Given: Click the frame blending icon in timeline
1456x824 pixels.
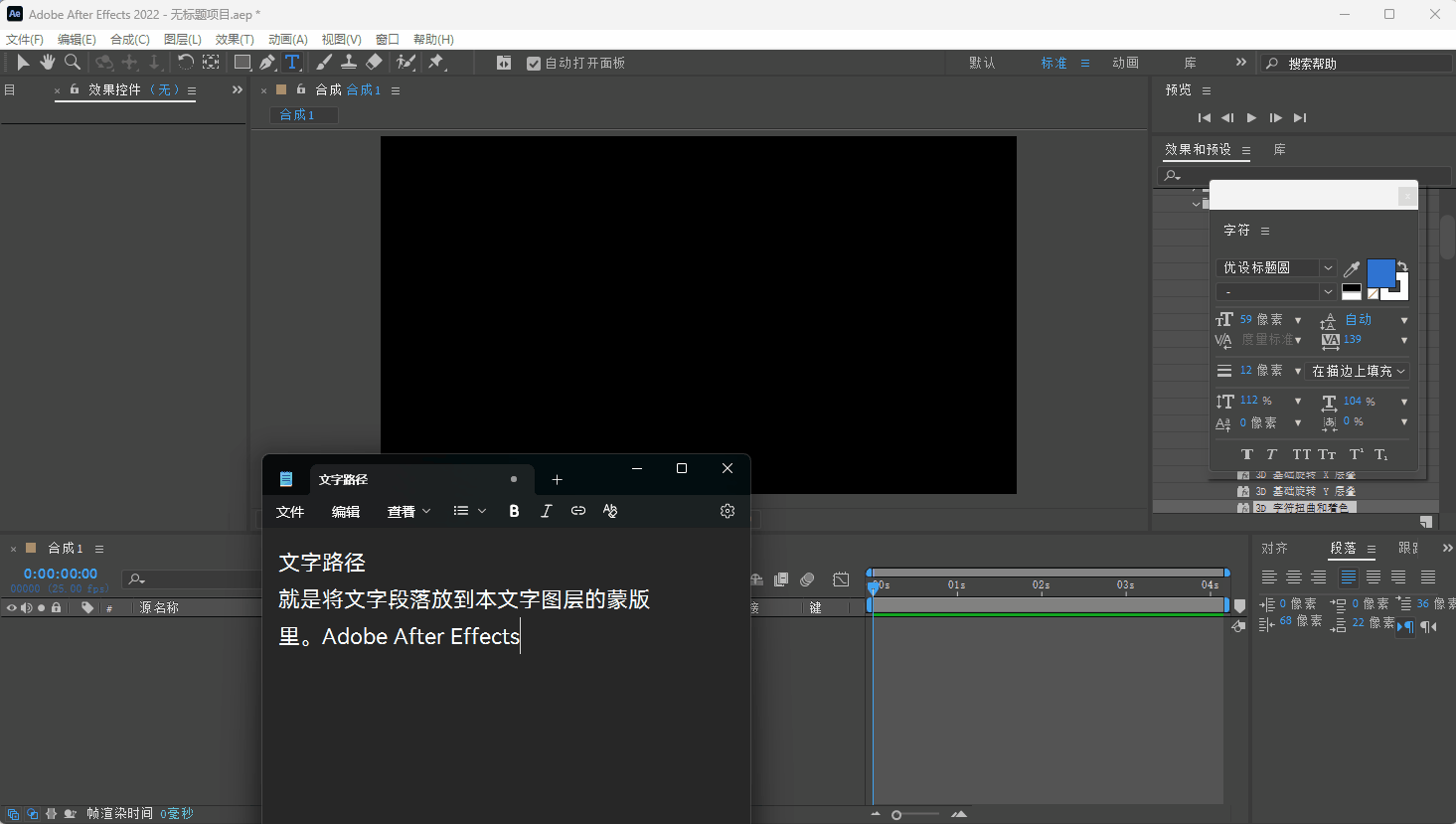Looking at the screenshot, I should pyautogui.click(x=781, y=579).
